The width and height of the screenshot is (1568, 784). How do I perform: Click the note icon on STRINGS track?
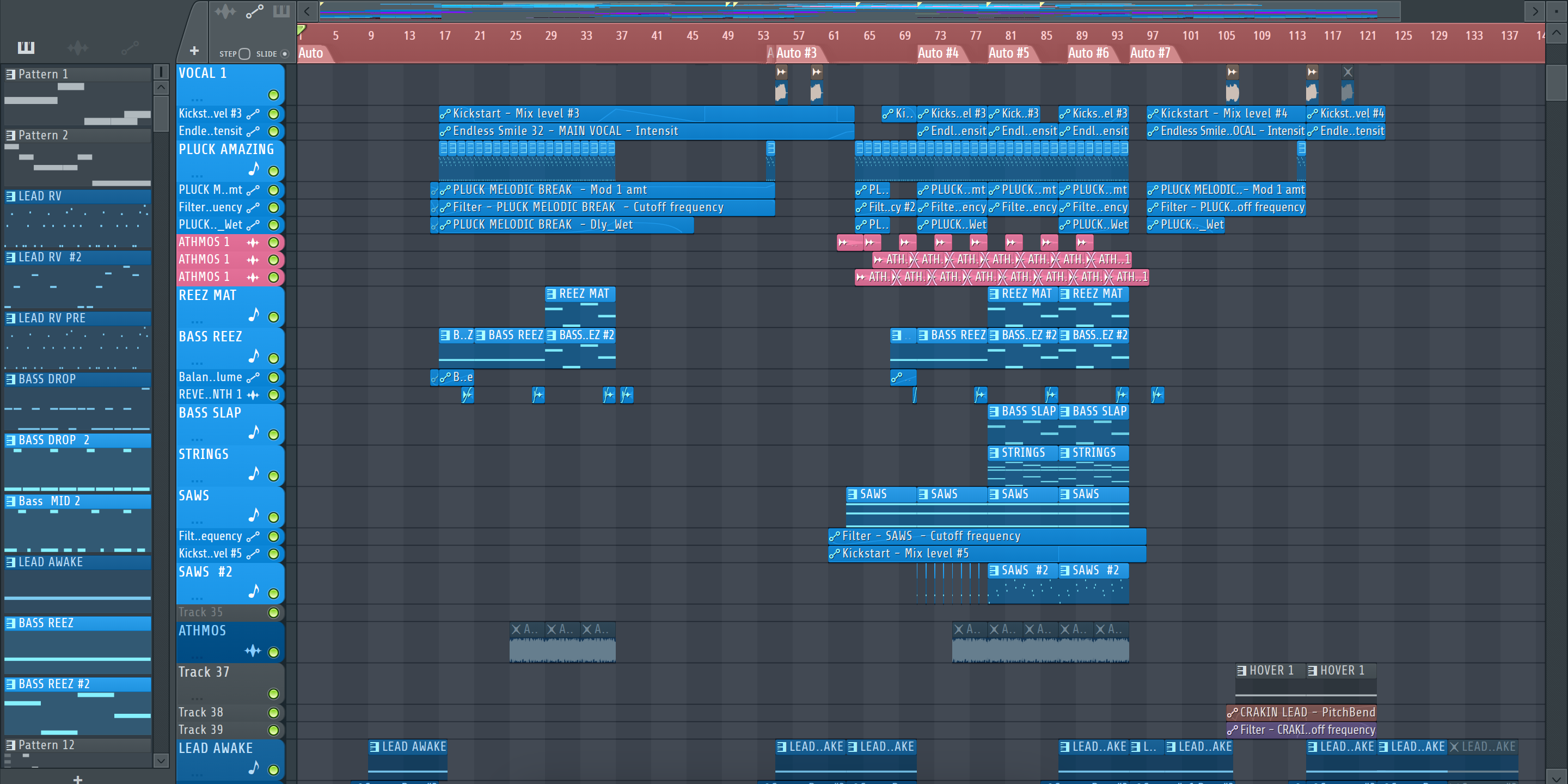pos(254,474)
